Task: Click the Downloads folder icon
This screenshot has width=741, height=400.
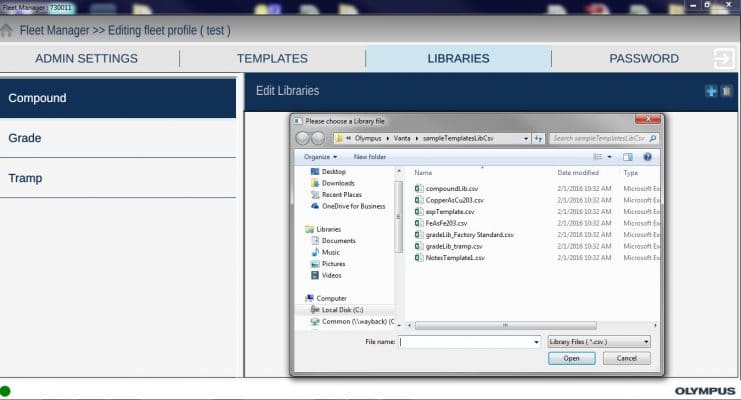Action: (315, 183)
